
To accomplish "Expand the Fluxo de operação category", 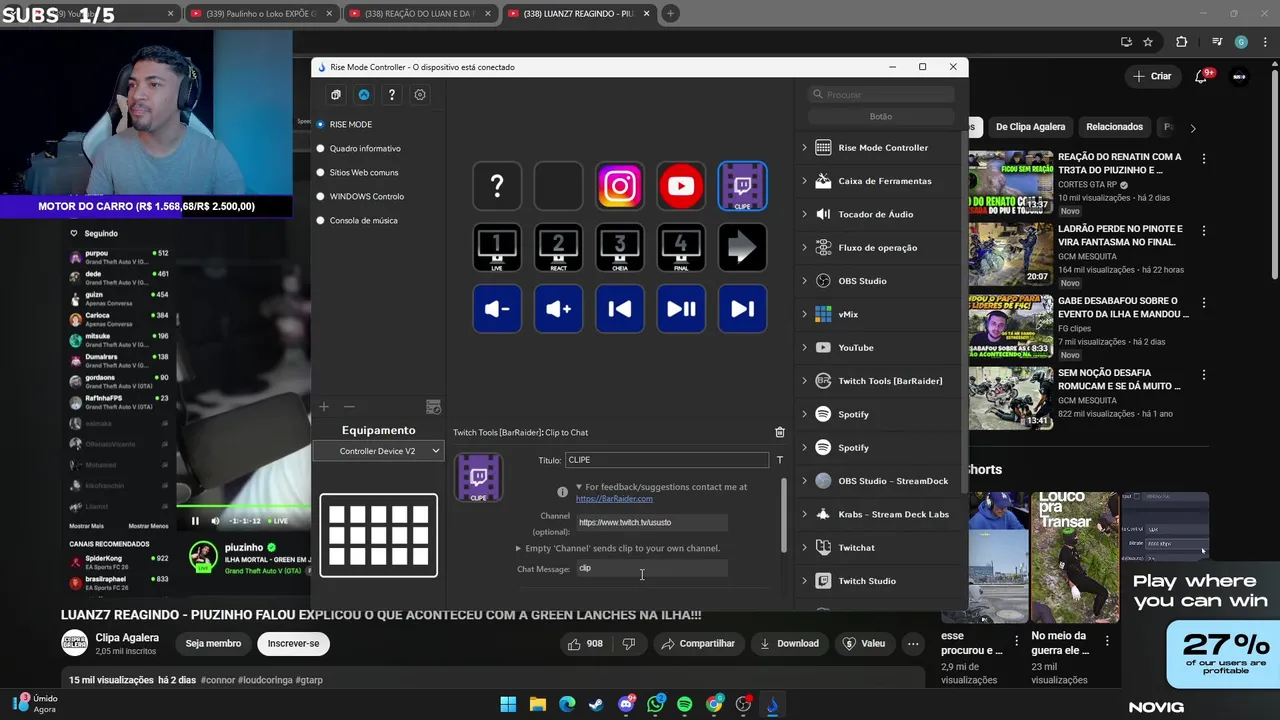I will point(804,248).
